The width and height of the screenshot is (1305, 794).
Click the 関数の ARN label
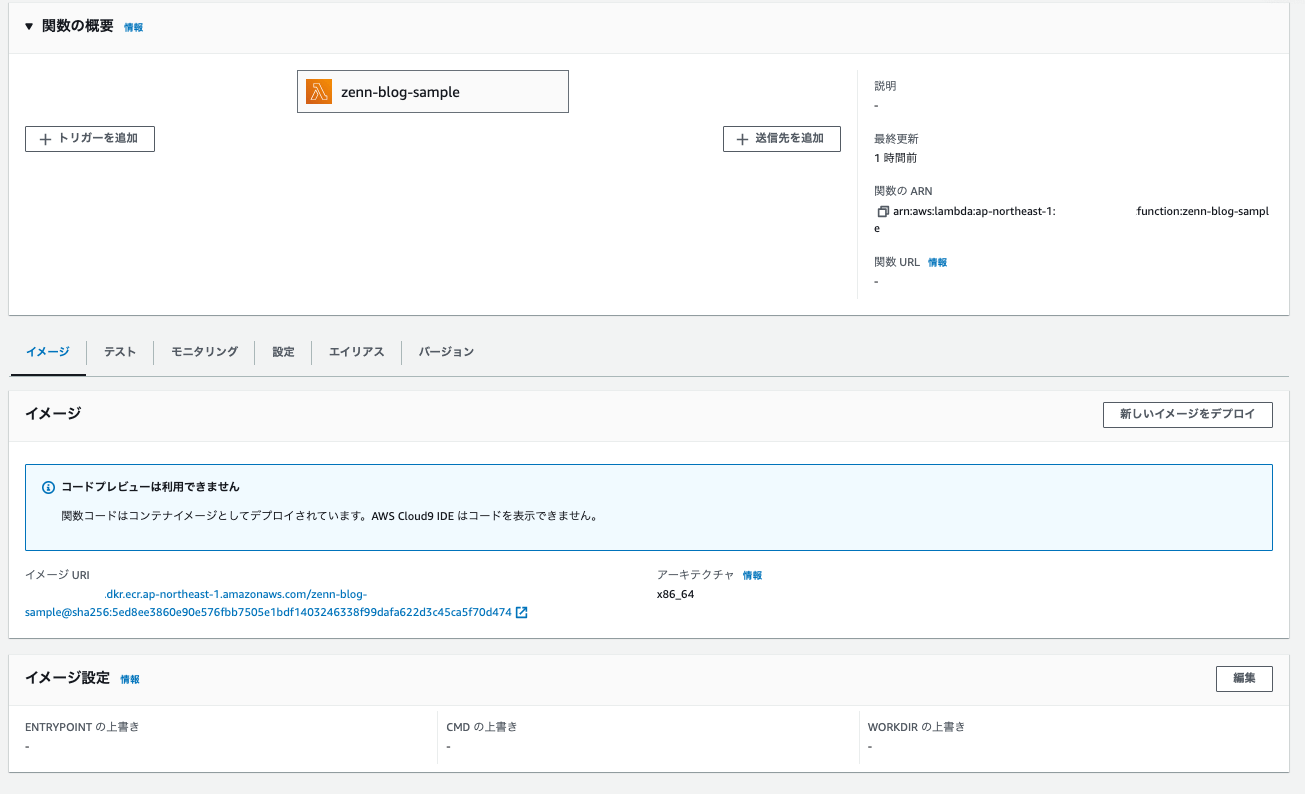(x=903, y=191)
